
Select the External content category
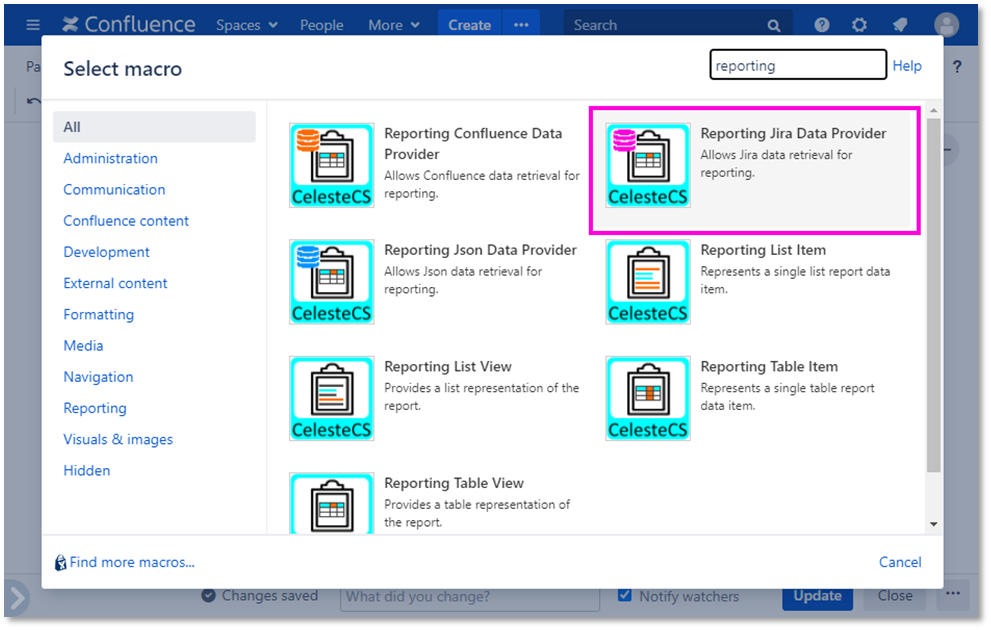[x=115, y=283]
